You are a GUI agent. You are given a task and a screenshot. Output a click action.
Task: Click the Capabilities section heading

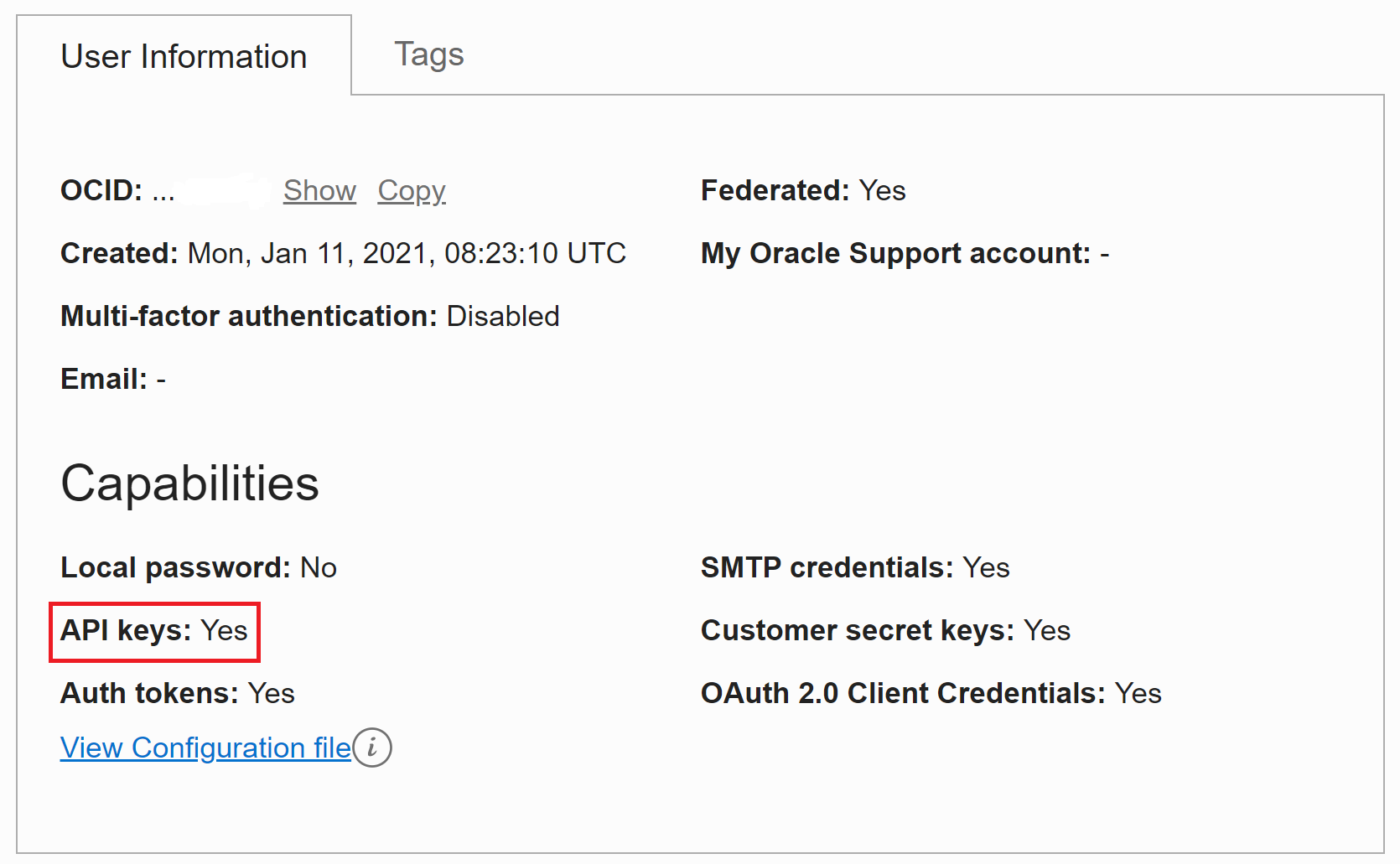(189, 484)
